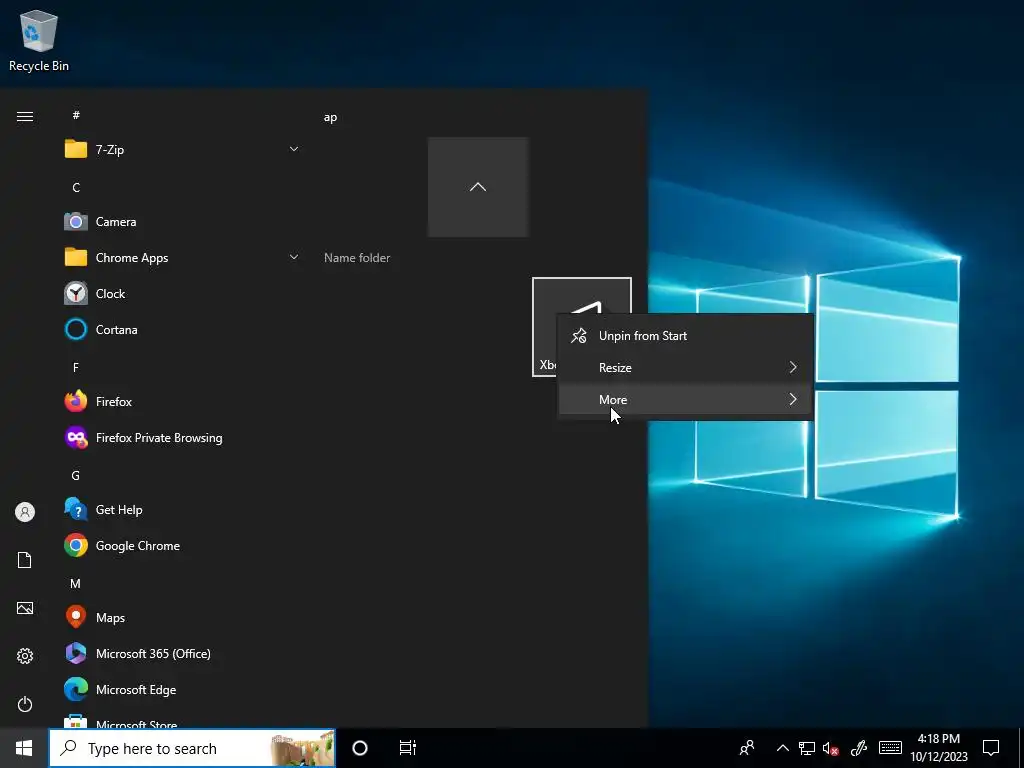The width and height of the screenshot is (1024, 768).
Task: Click the clock showing 4:18 PM
Action: (939, 748)
